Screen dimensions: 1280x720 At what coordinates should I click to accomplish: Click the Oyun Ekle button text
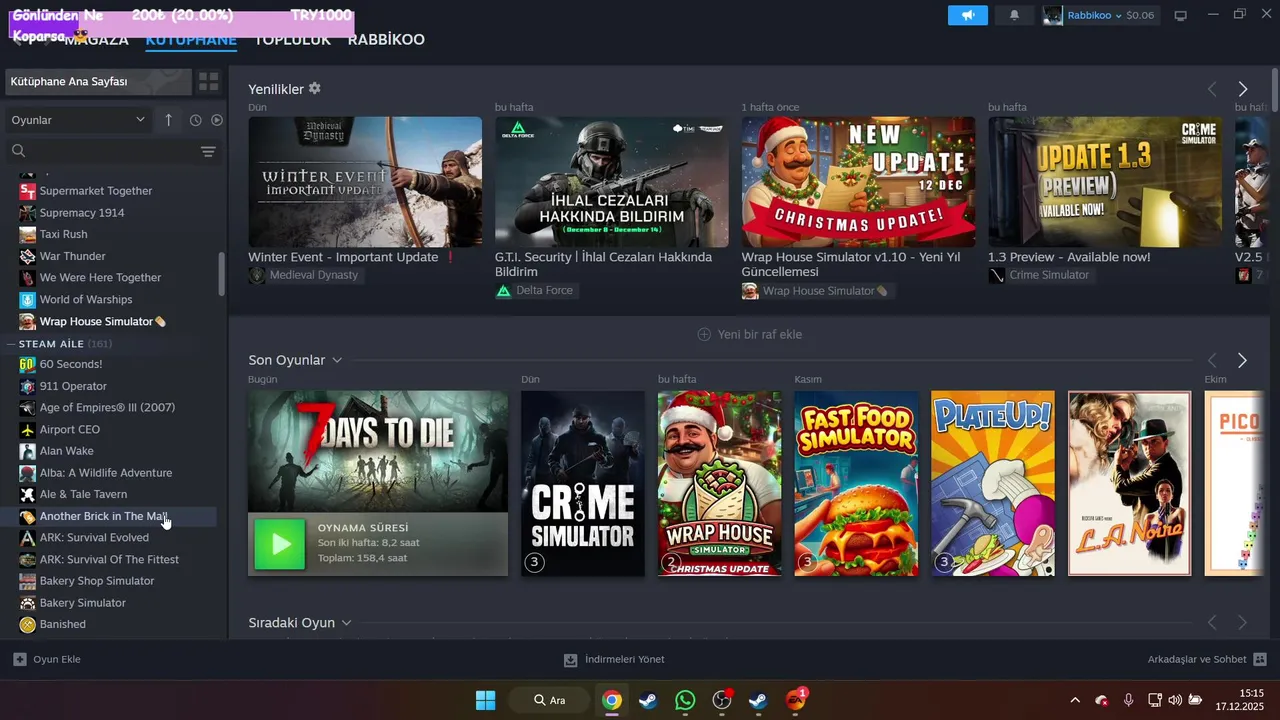point(57,659)
